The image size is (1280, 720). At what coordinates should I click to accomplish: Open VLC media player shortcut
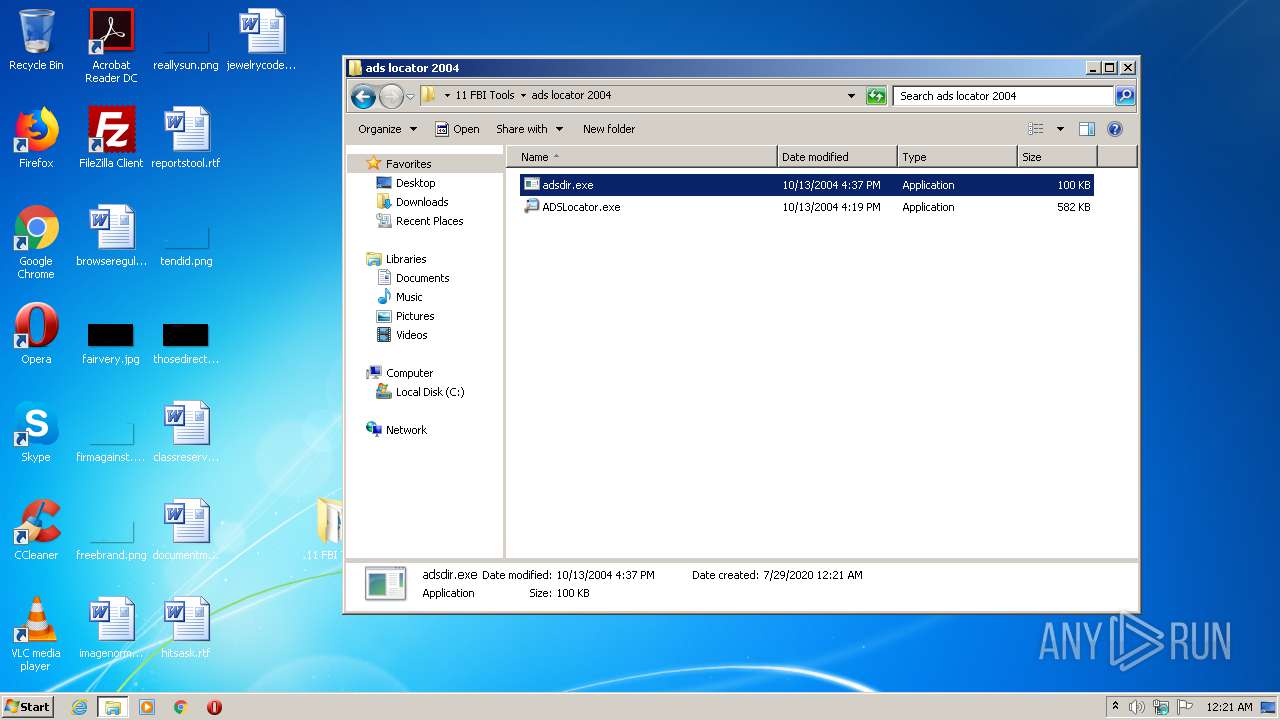pyautogui.click(x=36, y=634)
